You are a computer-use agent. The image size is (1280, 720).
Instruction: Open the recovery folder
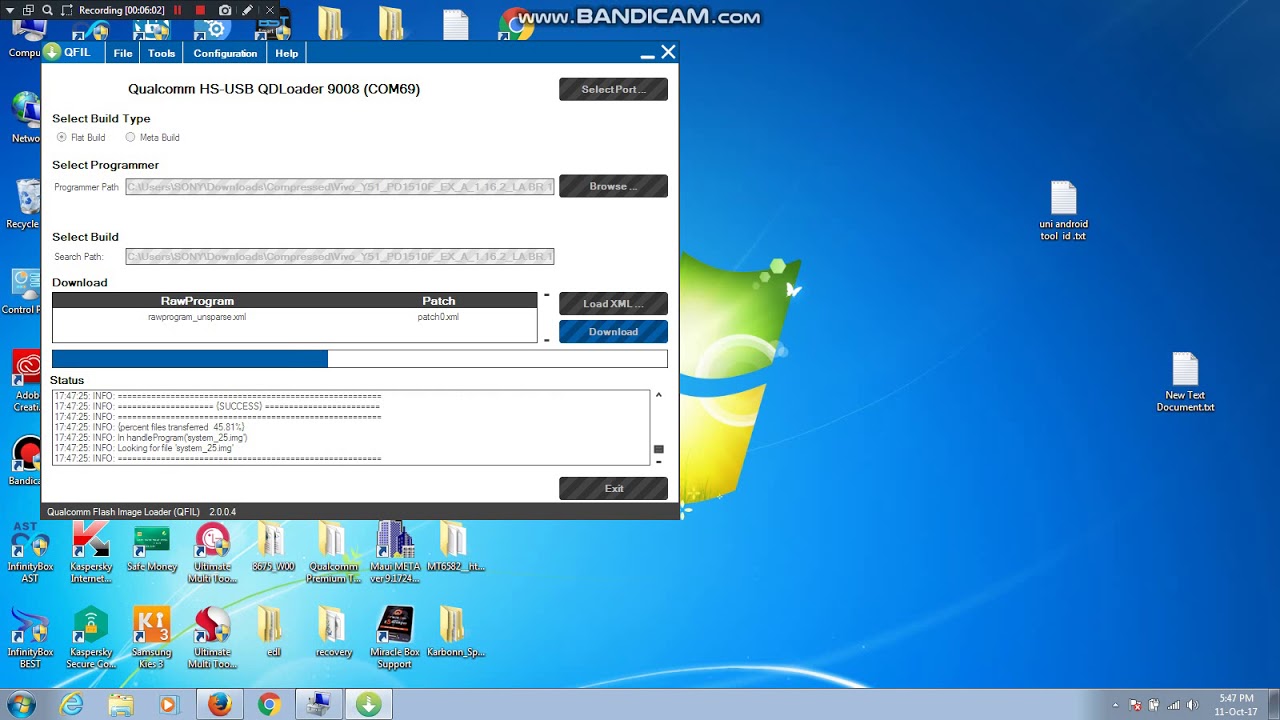pyautogui.click(x=333, y=633)
